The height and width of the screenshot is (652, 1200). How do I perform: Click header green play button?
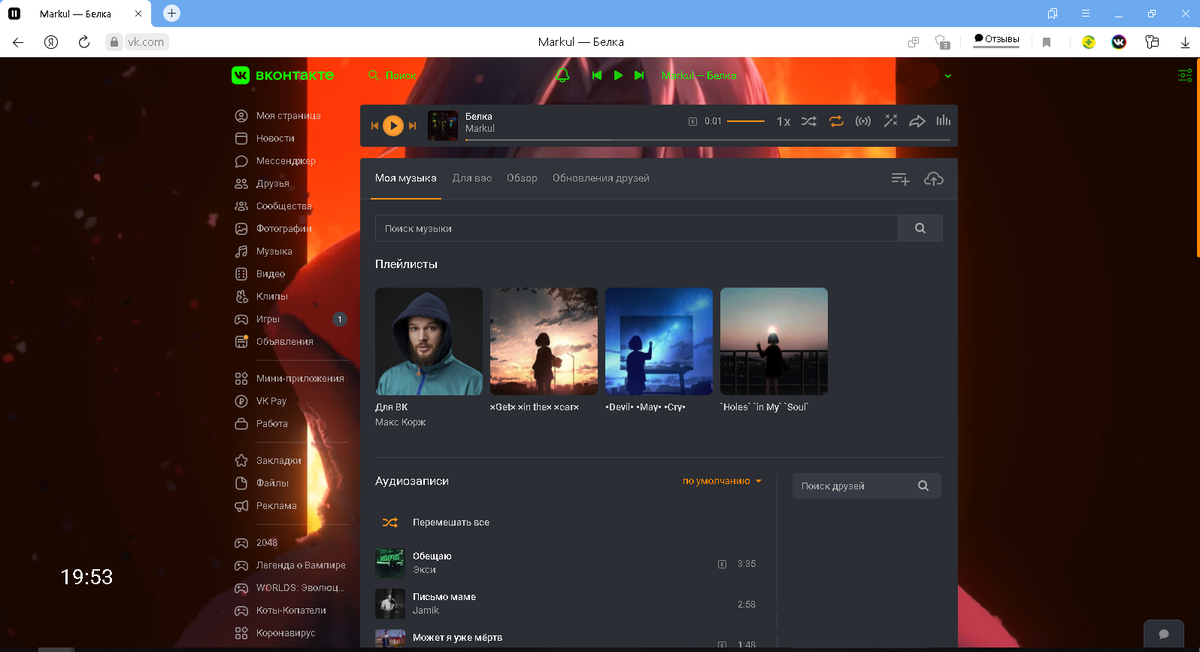pyautogui.click(x=618, y=75)
